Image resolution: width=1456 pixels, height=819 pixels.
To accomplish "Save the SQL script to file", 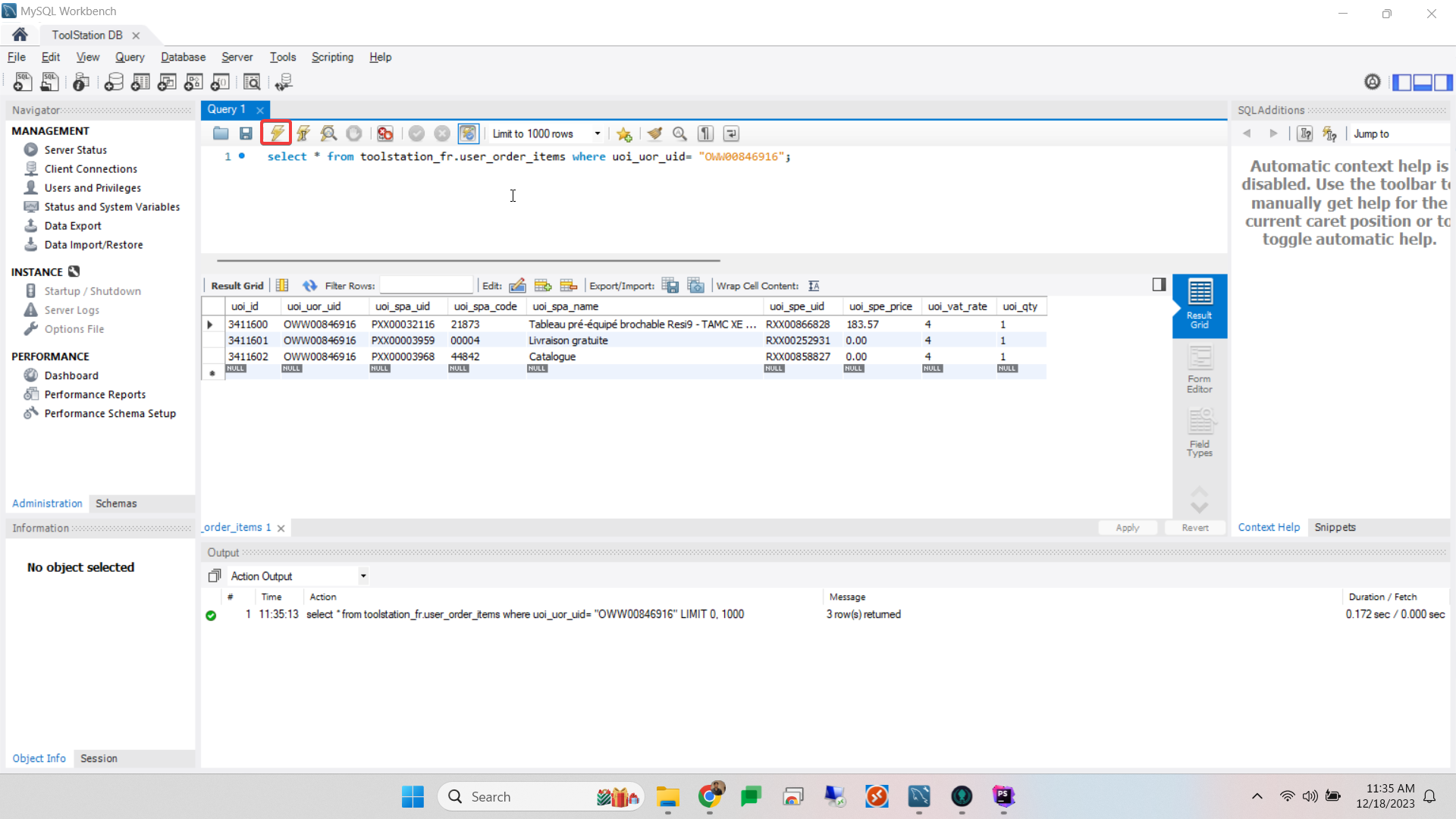I will click(x=246, y=133).
